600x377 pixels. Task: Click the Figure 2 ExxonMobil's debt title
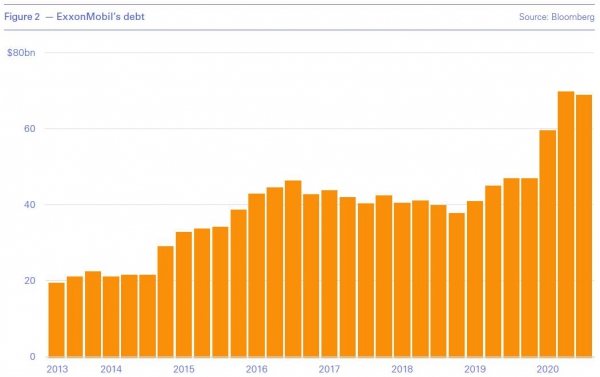74,16
